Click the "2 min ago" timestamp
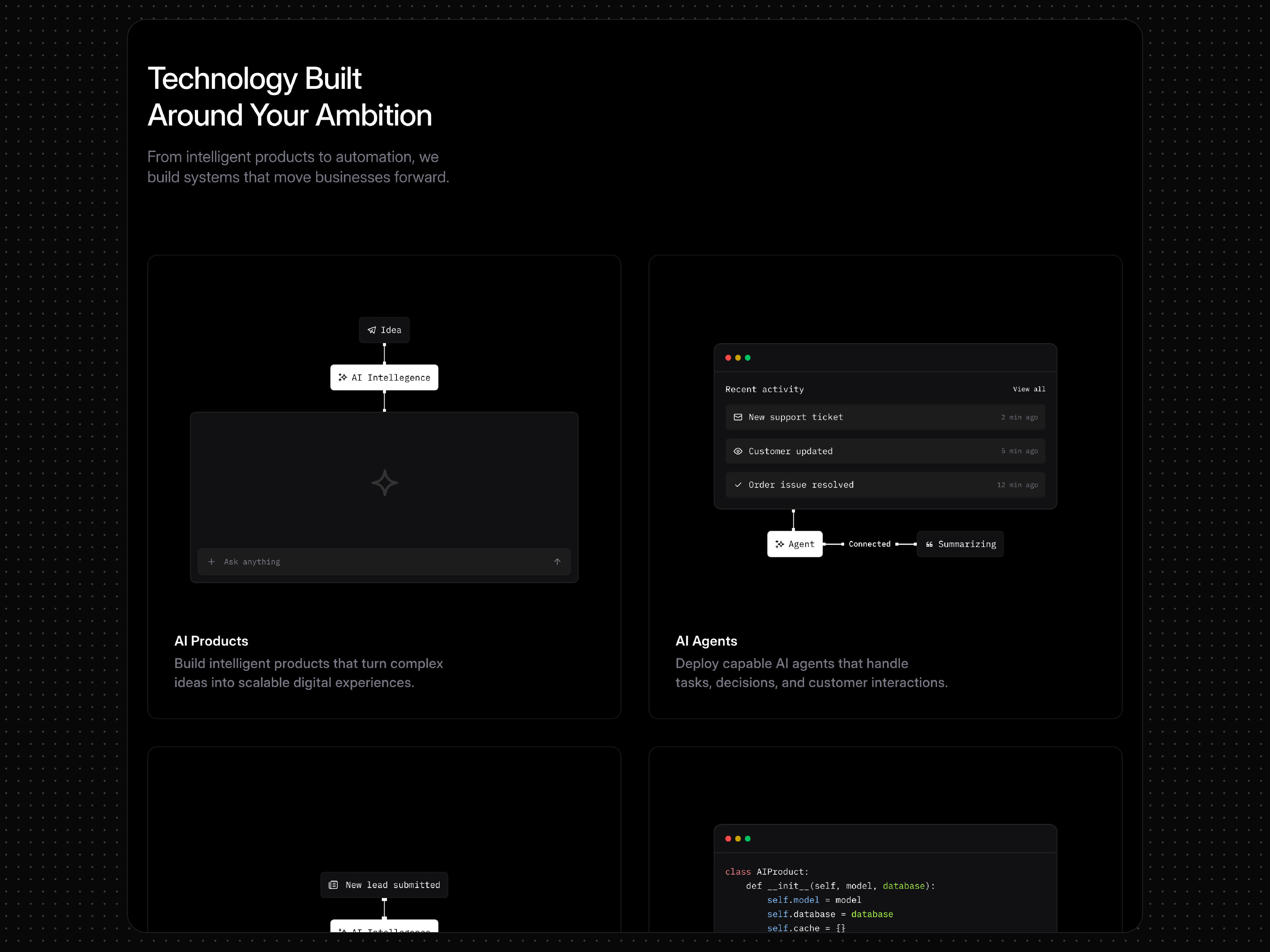The image size is (1270, 952). coord(1020,417)
